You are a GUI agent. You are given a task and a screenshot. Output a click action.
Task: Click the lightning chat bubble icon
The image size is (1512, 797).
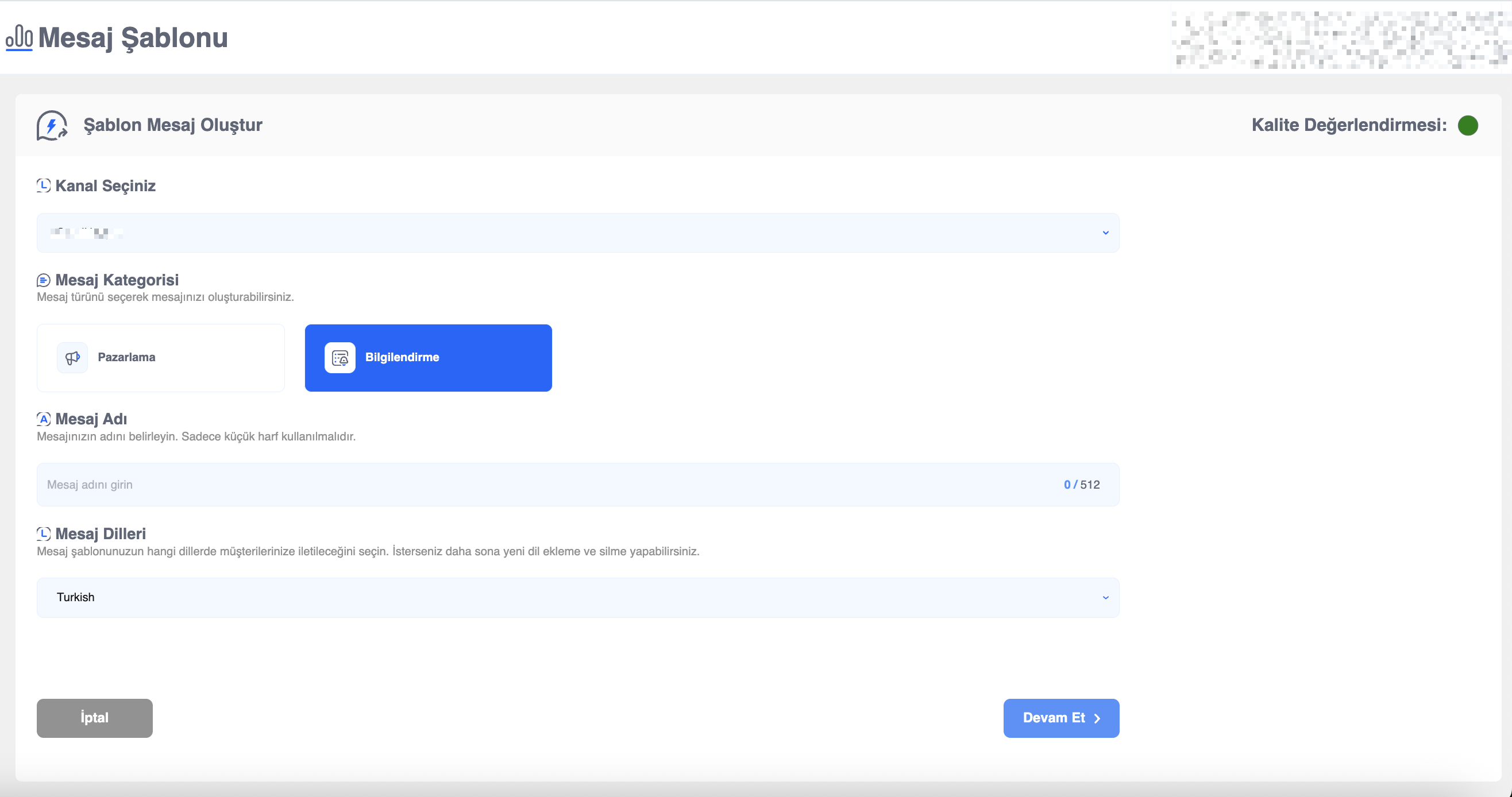tap(52, 125)
